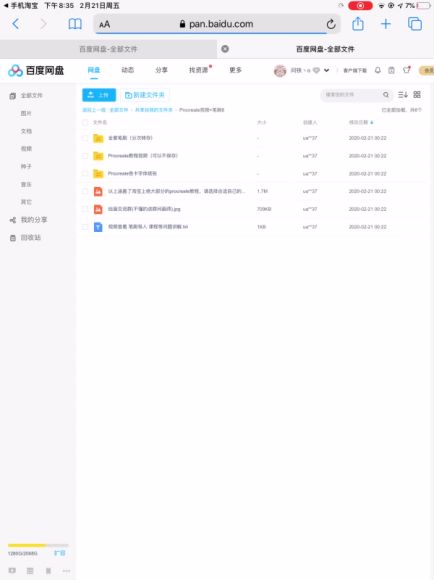
Task: Click the search magnifier icon
Action: [x=386, y=95]
